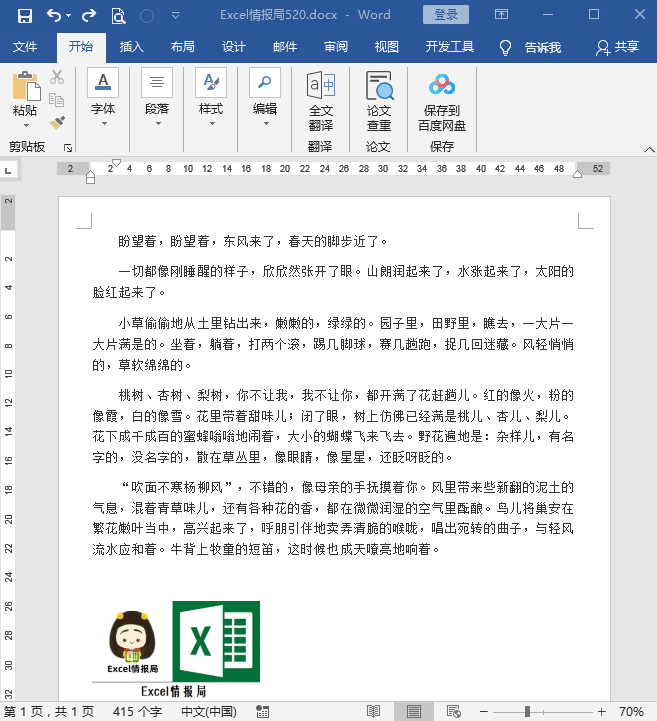Switch to the 开发工具 tab

tap(449, 47)
